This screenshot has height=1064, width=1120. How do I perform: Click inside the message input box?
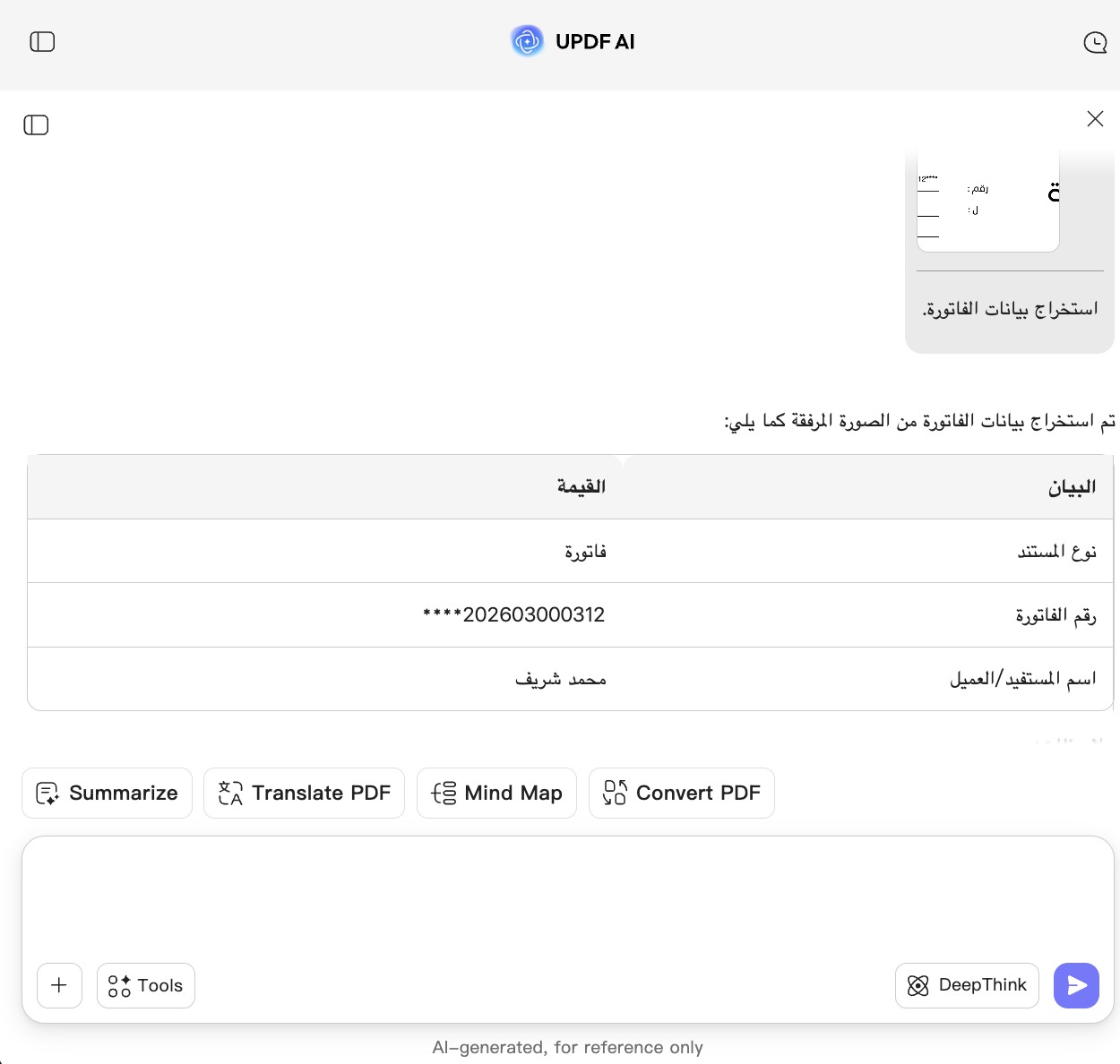pyautogui.click(x=564, y=896)
